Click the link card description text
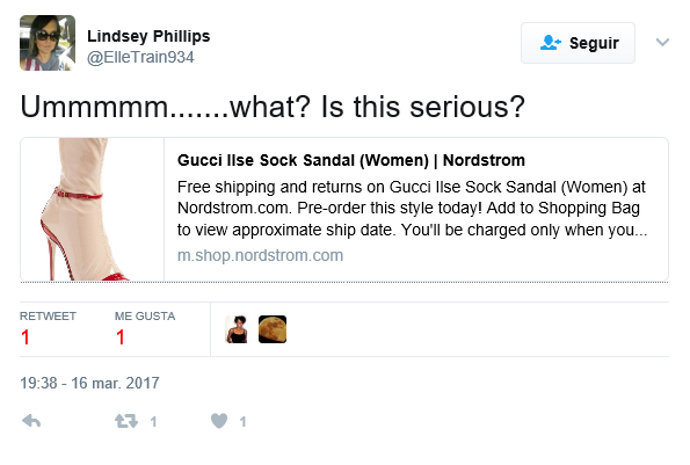The width and height of the screenshot is (690, 465). [x=412, y=208]
